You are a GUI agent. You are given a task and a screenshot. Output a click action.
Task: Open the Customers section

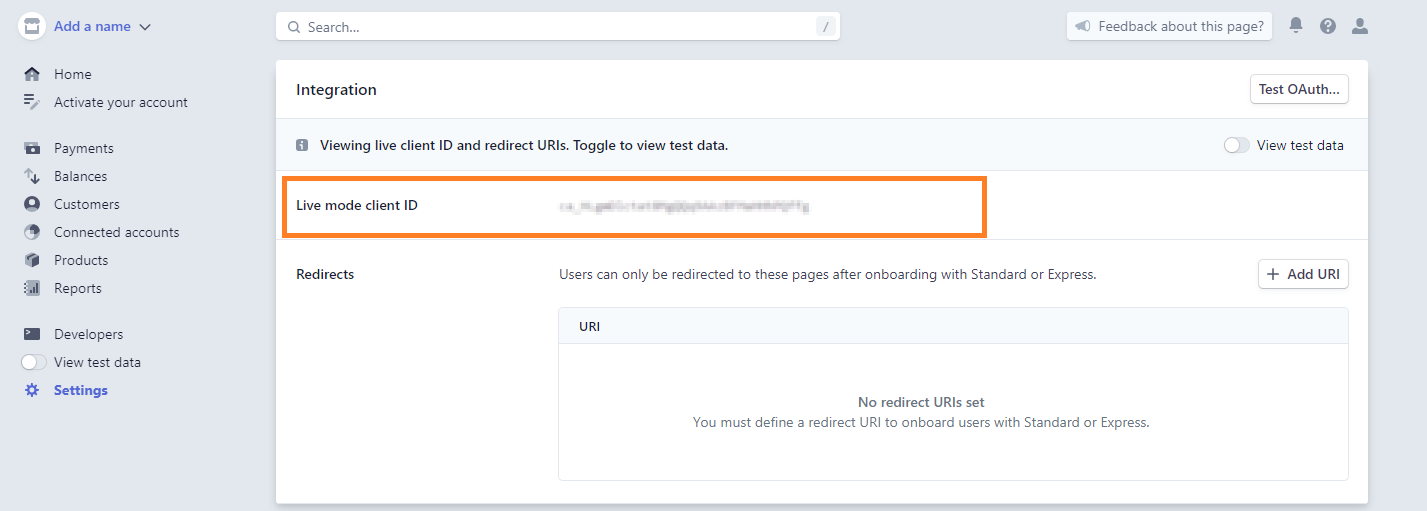tap(86, 204)
